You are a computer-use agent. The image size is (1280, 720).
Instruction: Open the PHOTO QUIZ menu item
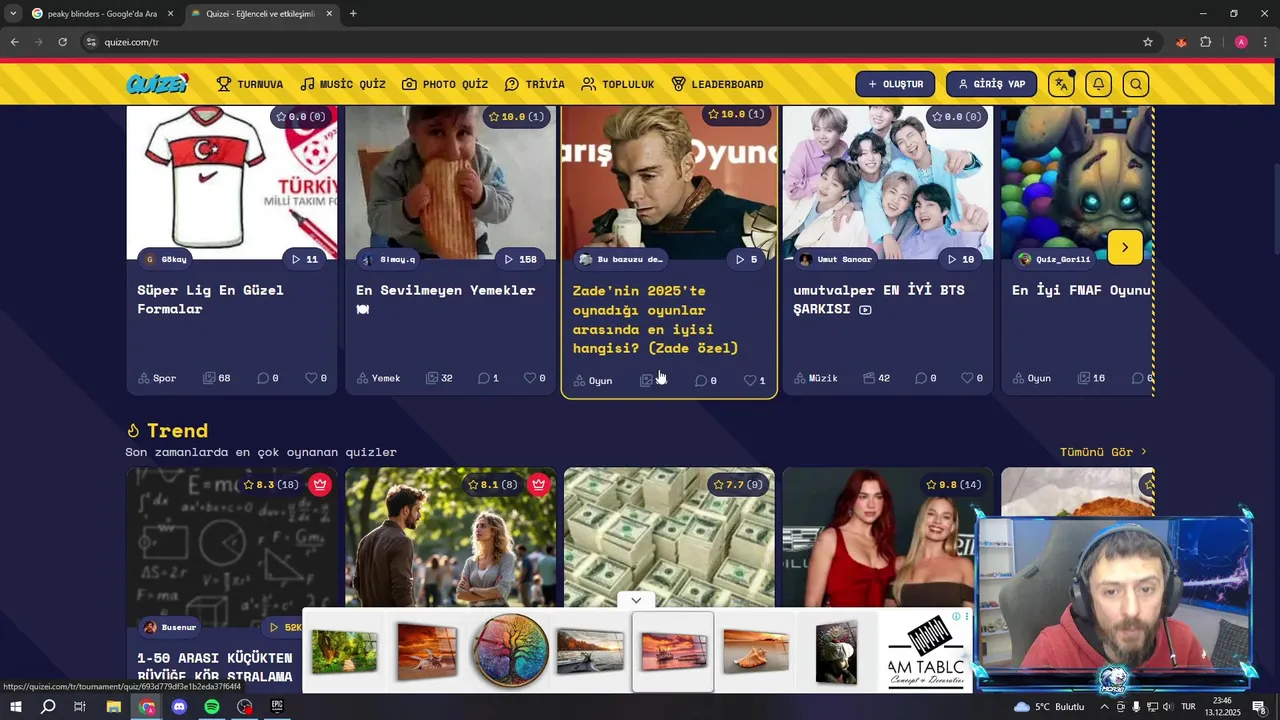click(x=445, y=84)
